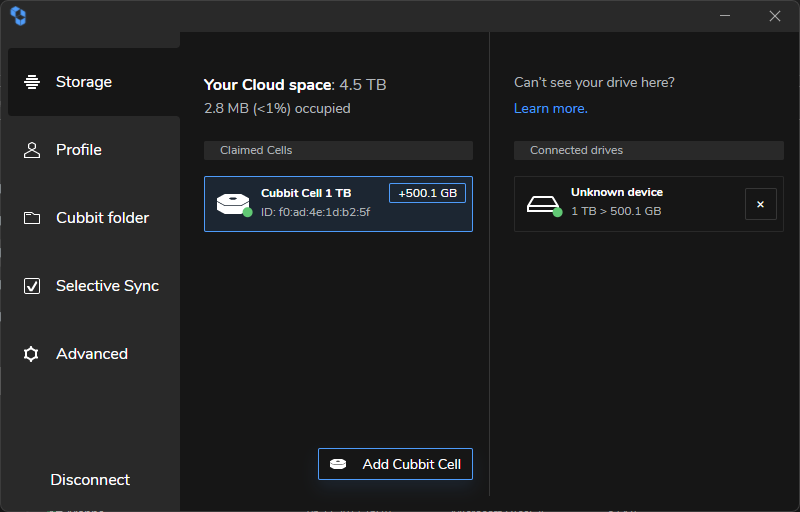Go to Selective Sync settings
Viewport: 800px width, 512px height.
pos(94,286)
